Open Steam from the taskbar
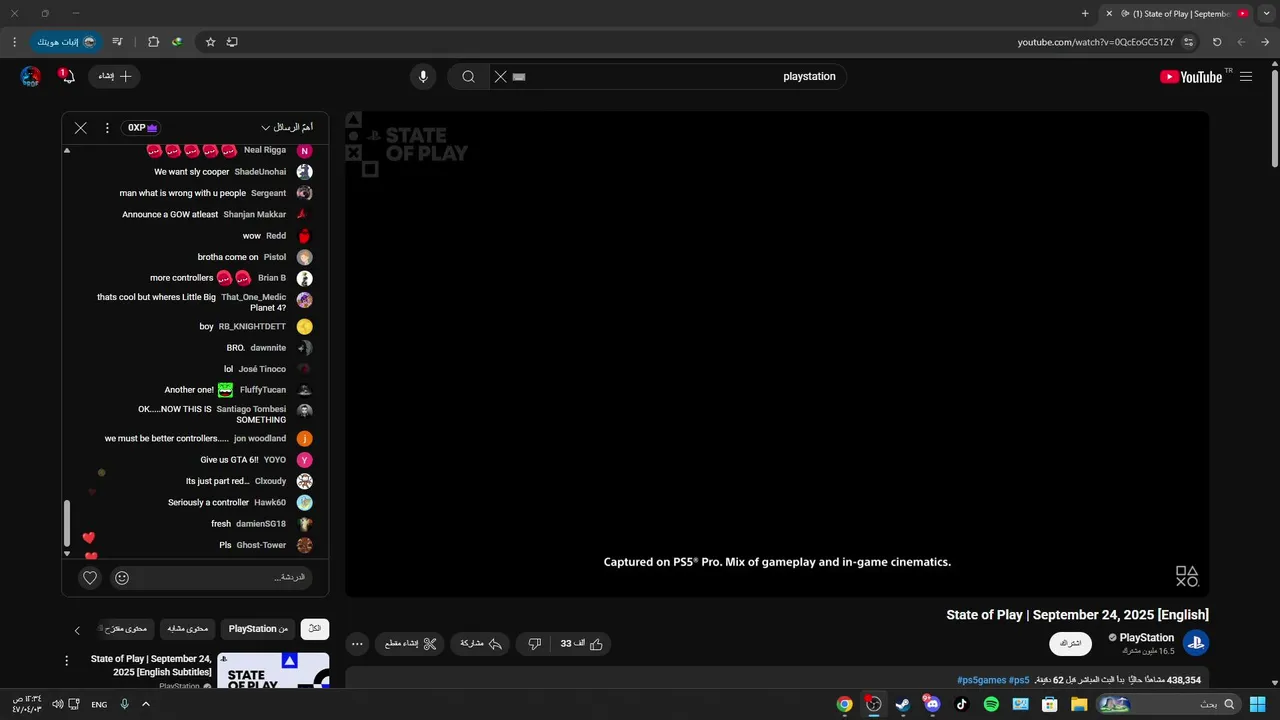This screenshot has width=1280, height=720. click(903, 704)
